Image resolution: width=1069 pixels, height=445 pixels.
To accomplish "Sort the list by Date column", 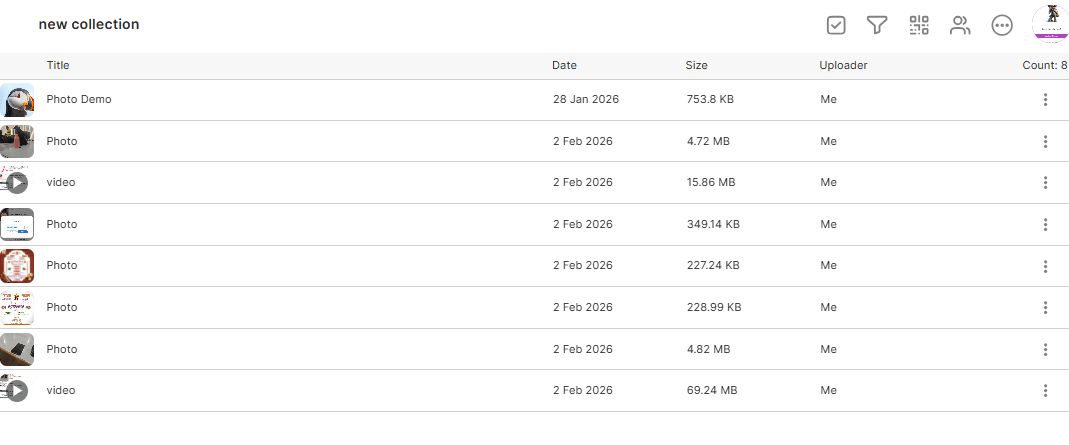I will (564, 65).
